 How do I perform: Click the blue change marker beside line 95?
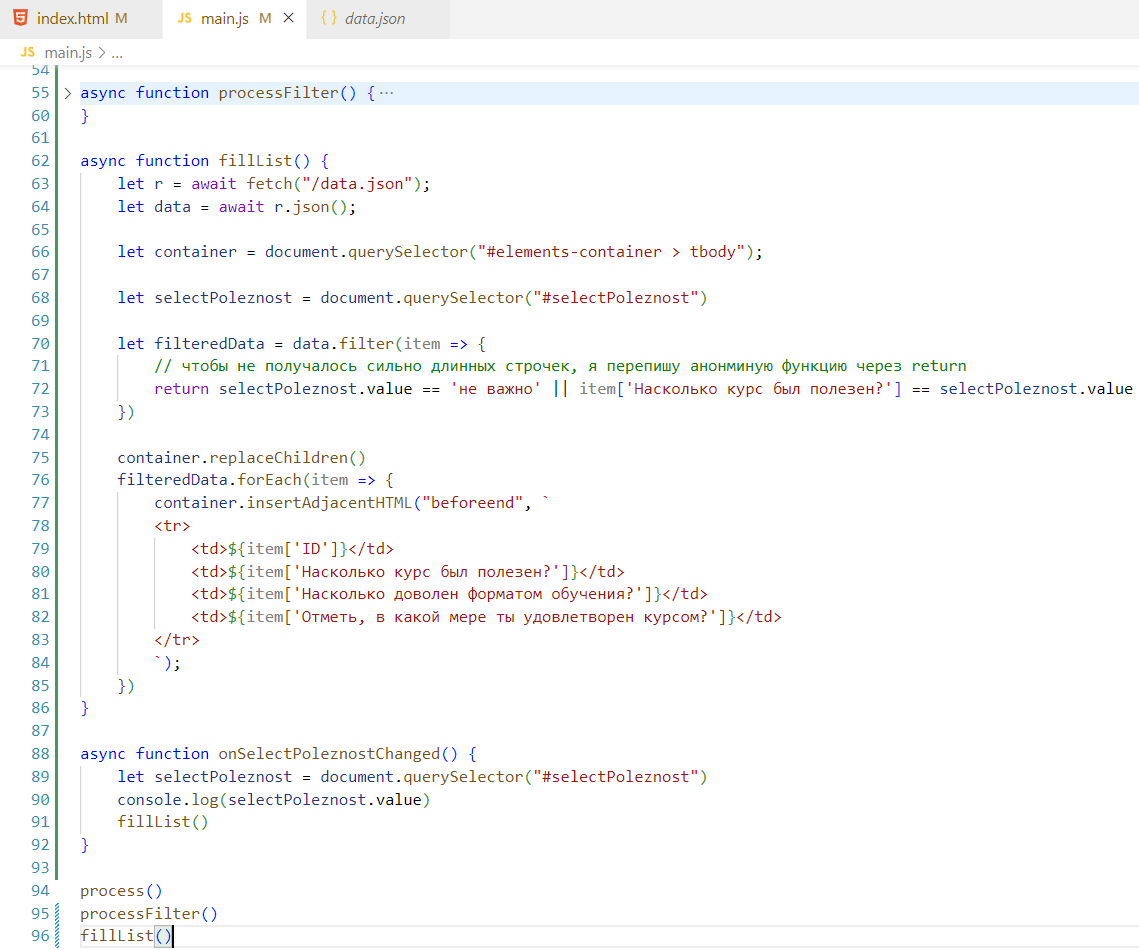point(58,914)
